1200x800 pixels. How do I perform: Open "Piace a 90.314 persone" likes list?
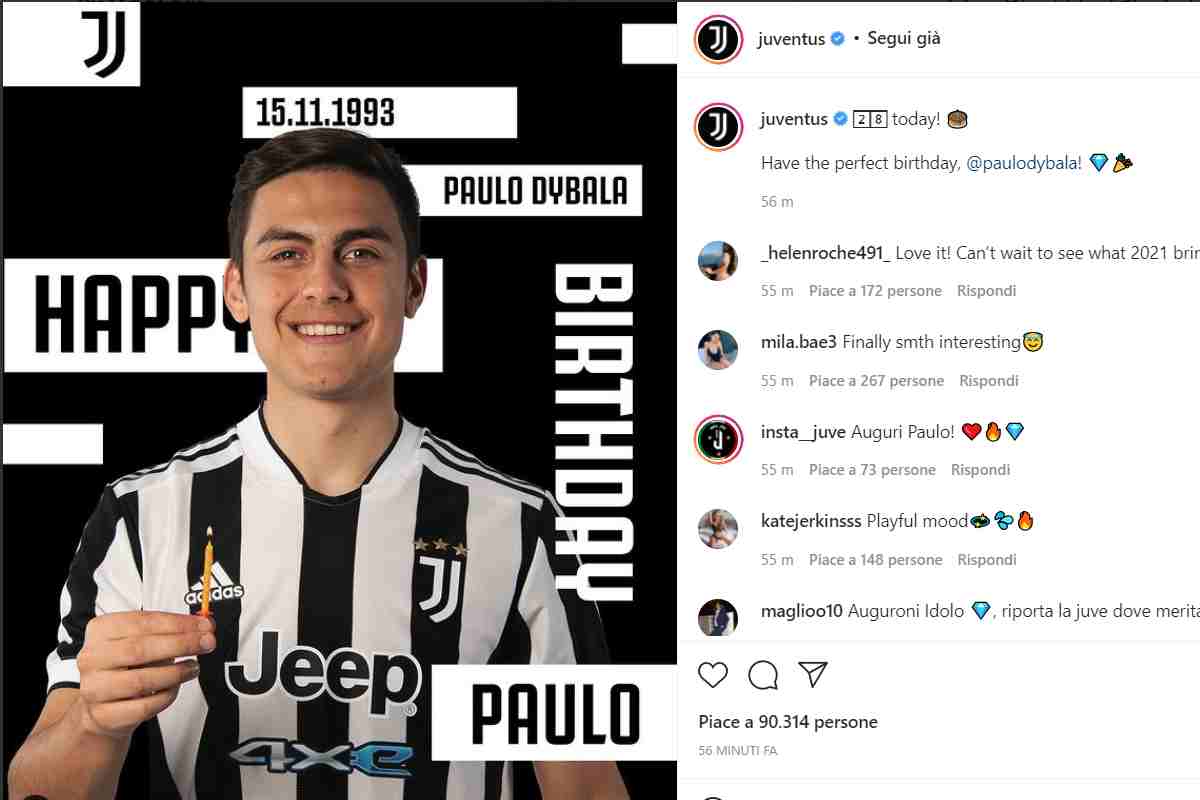788,722
